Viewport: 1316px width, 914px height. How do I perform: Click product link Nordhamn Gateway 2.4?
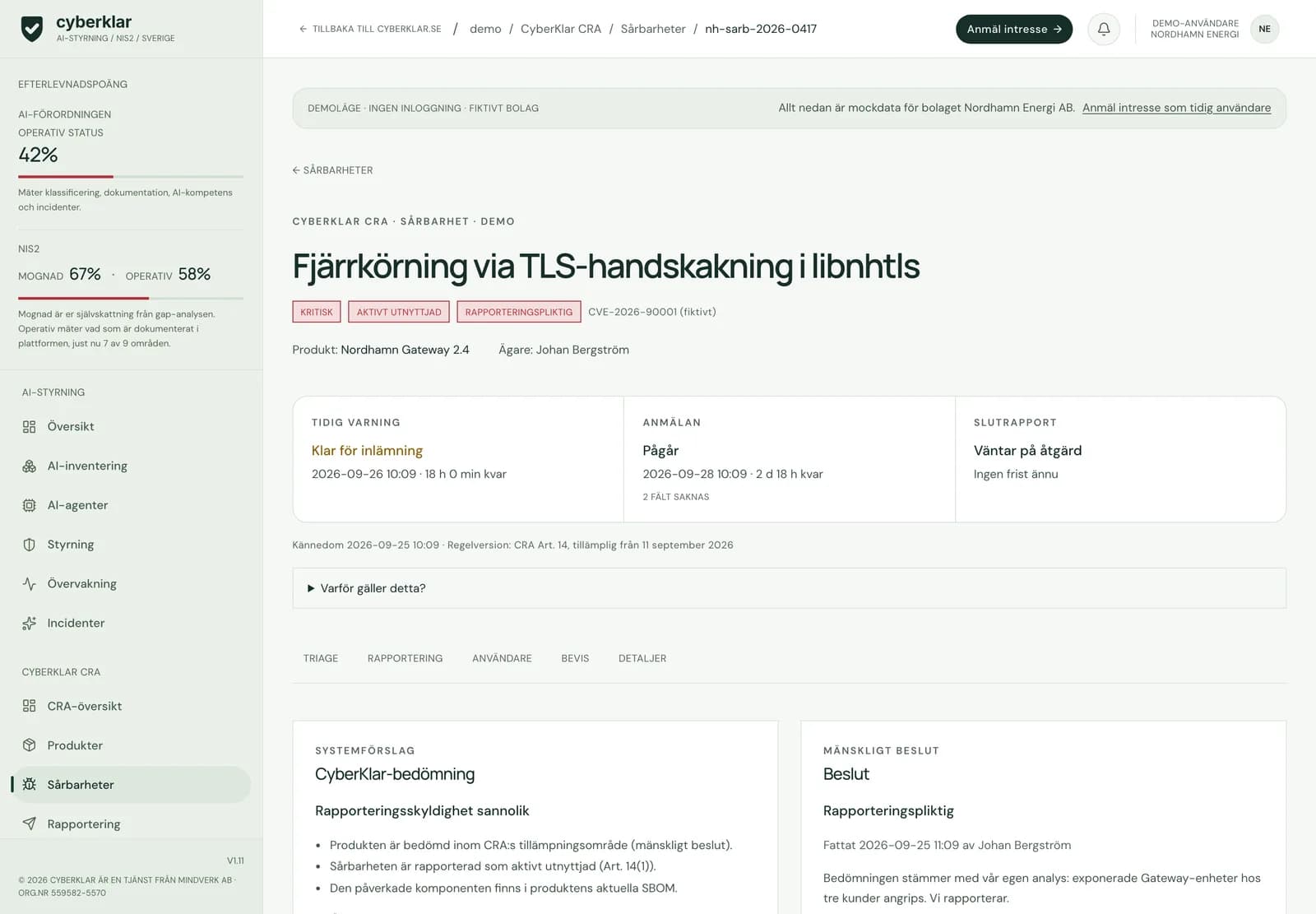[x=405, y=350]
